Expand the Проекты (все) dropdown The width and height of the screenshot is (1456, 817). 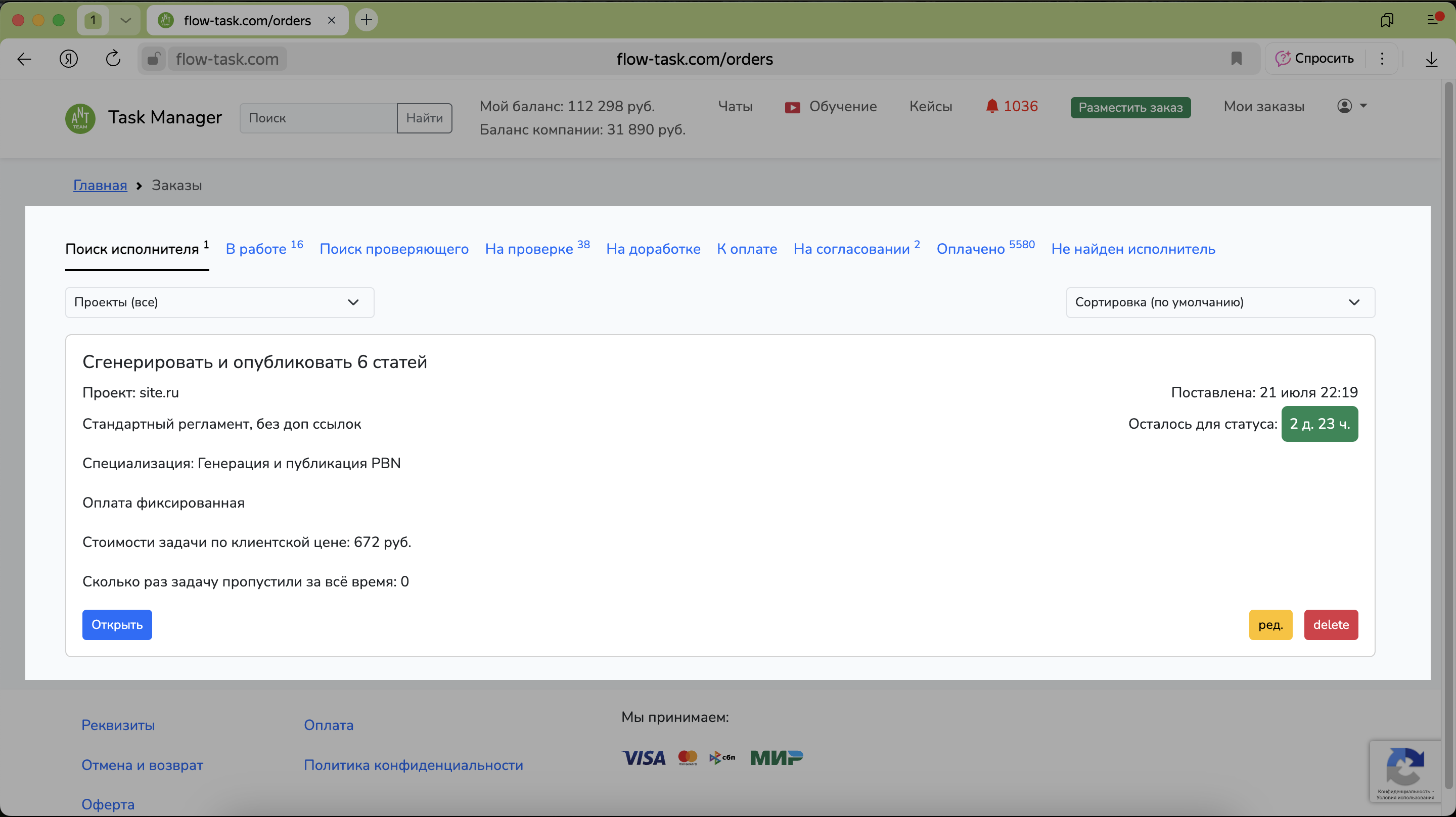point(219,302)
